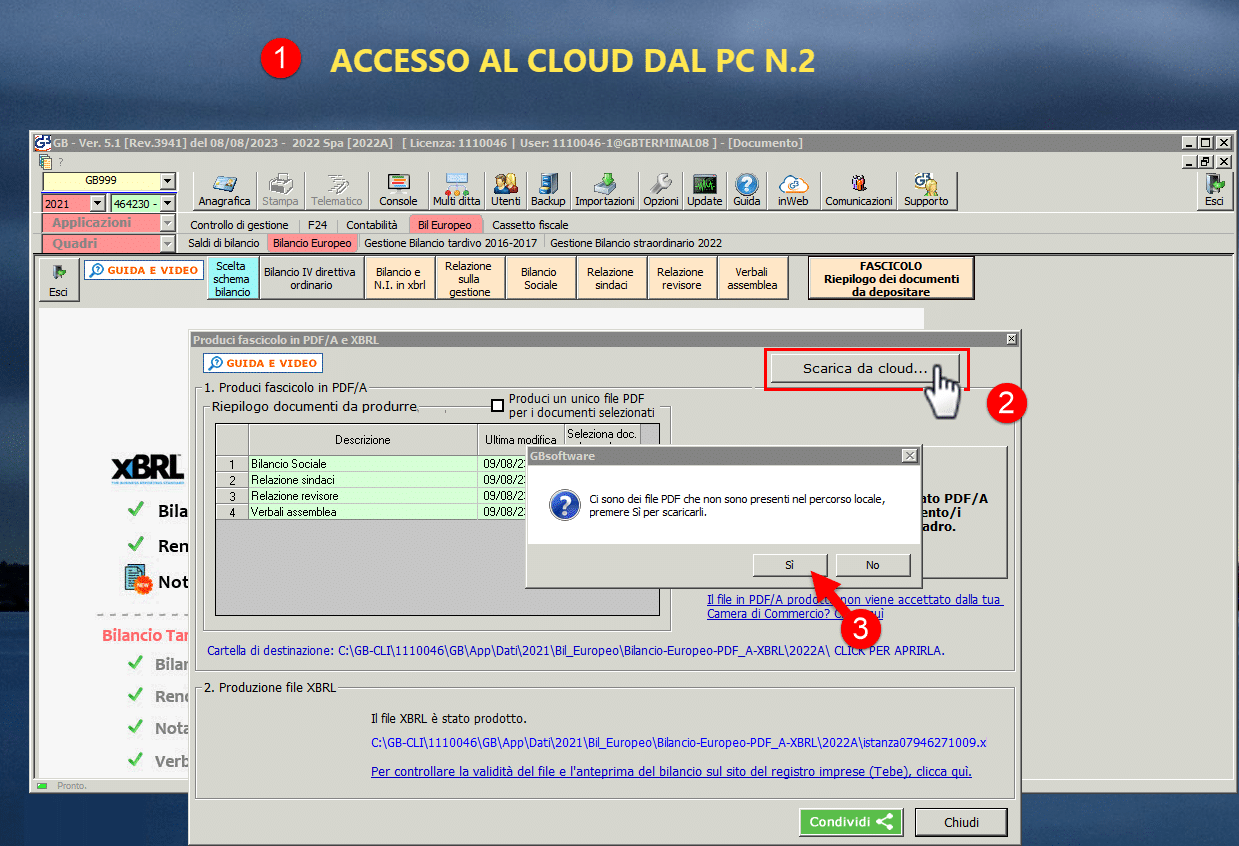Viewport: 1239px width, 846px height.
Task: Open Guida e Video in the main window
Action: coord(143,270)
